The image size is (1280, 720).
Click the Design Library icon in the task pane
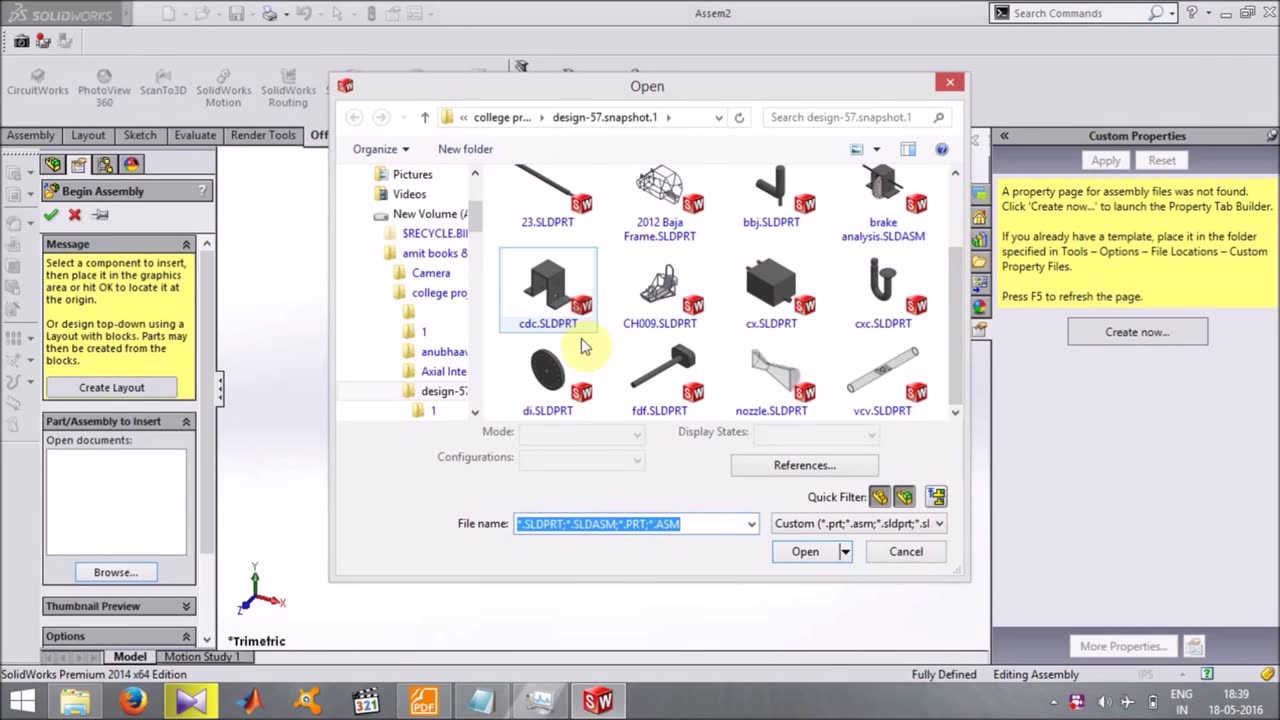click(979, 240)
